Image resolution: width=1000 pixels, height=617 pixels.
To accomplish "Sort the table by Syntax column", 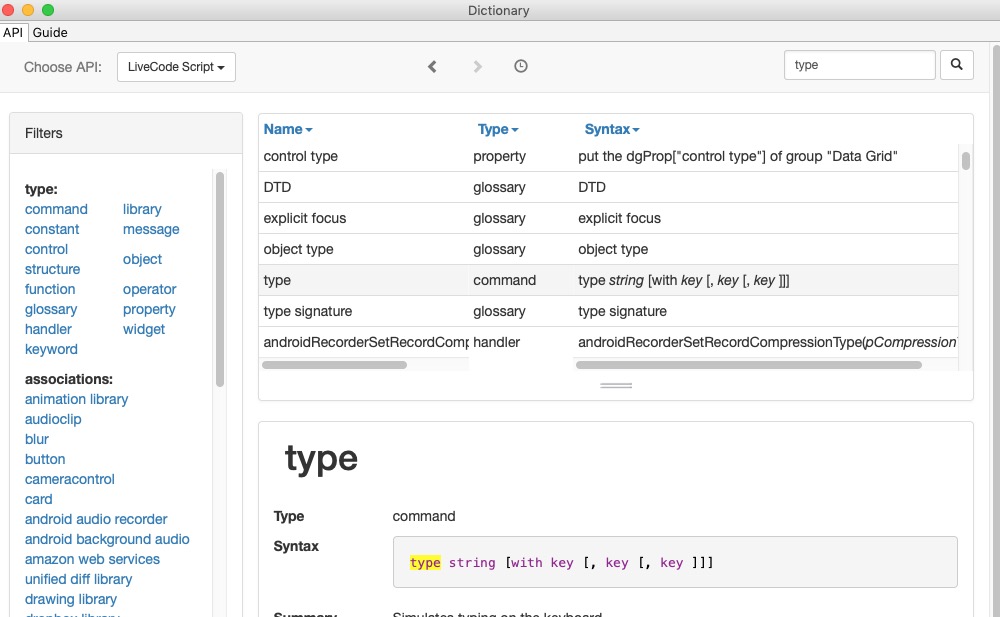I will pos(612,129).
